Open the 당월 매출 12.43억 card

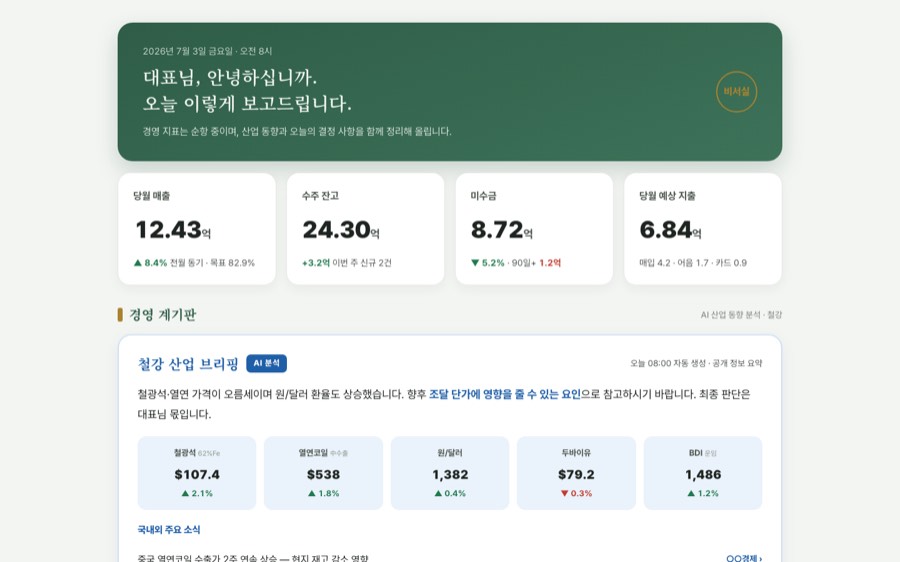coord(197,229)
